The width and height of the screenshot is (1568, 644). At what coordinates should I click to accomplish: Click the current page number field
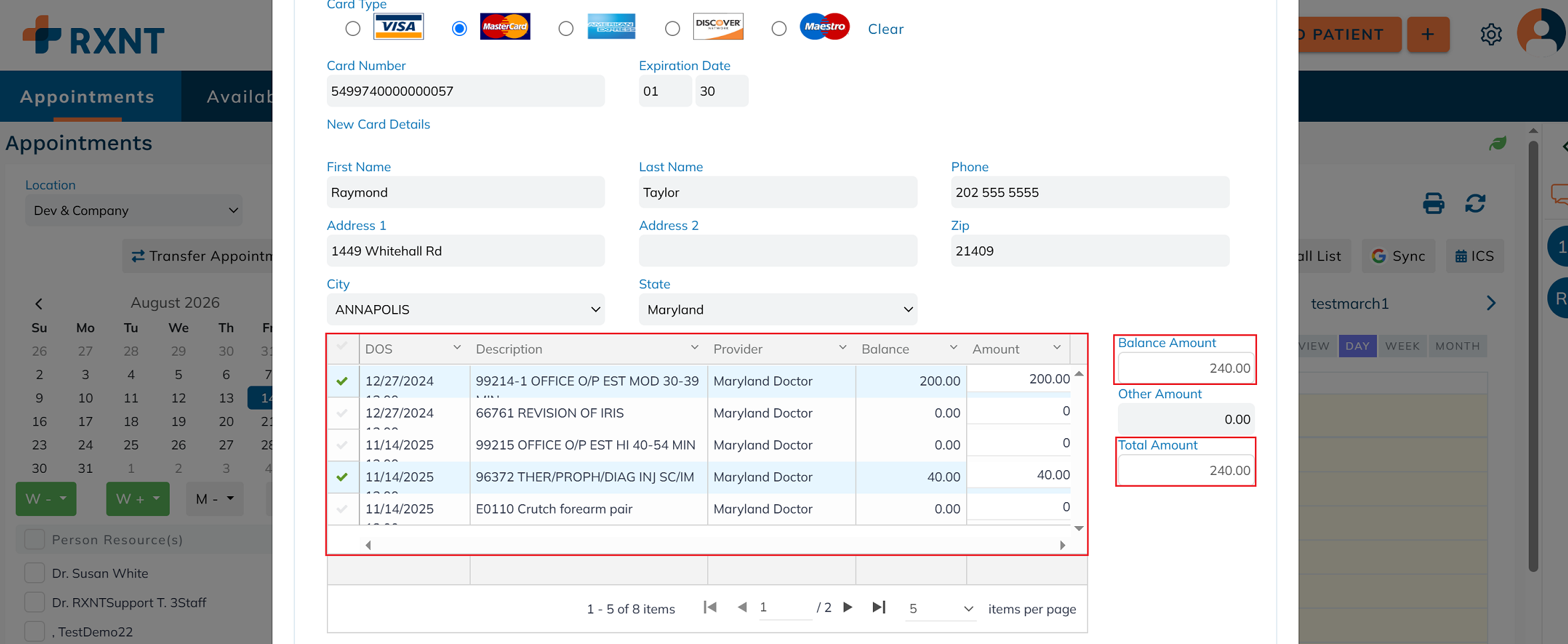[x=785, y=608]
